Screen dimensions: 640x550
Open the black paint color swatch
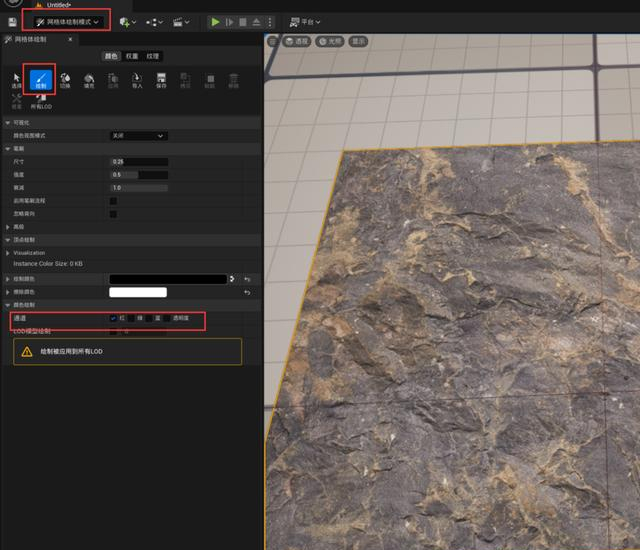[x=168, y=279]
